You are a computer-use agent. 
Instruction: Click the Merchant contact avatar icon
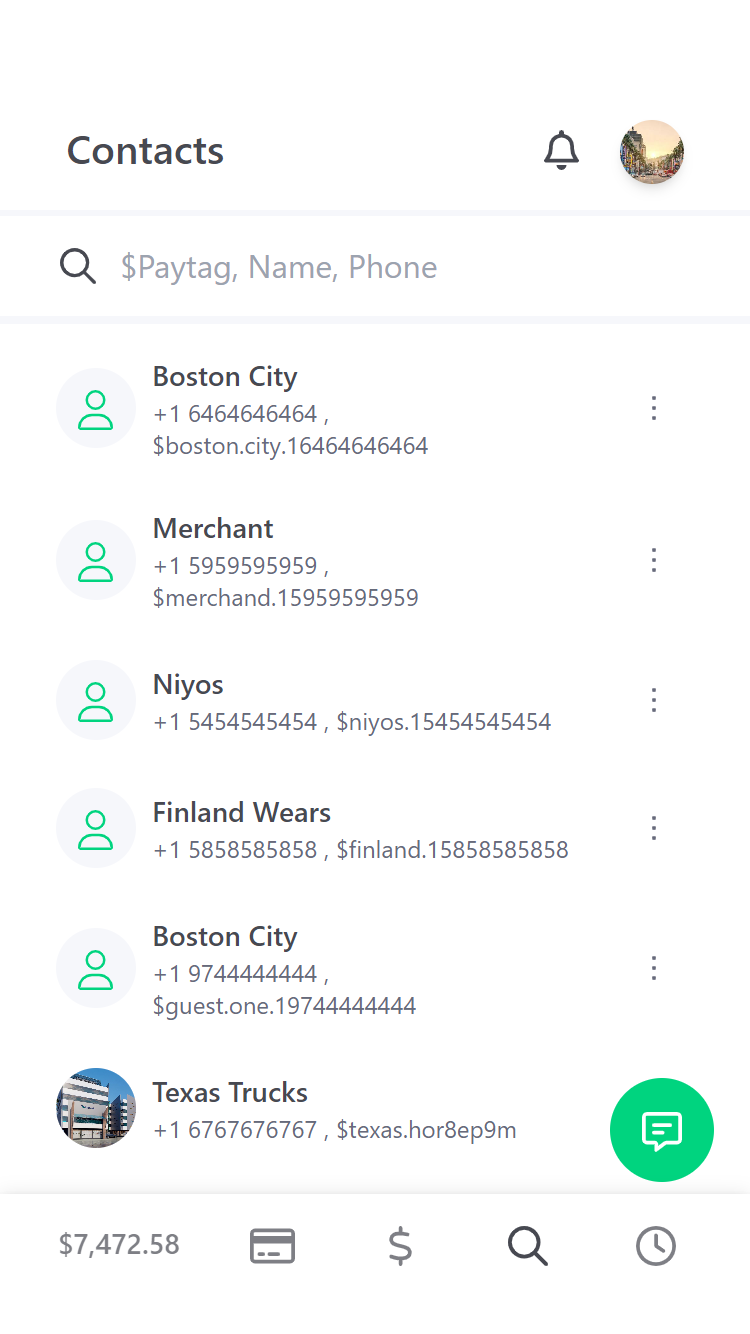point(96,560)
